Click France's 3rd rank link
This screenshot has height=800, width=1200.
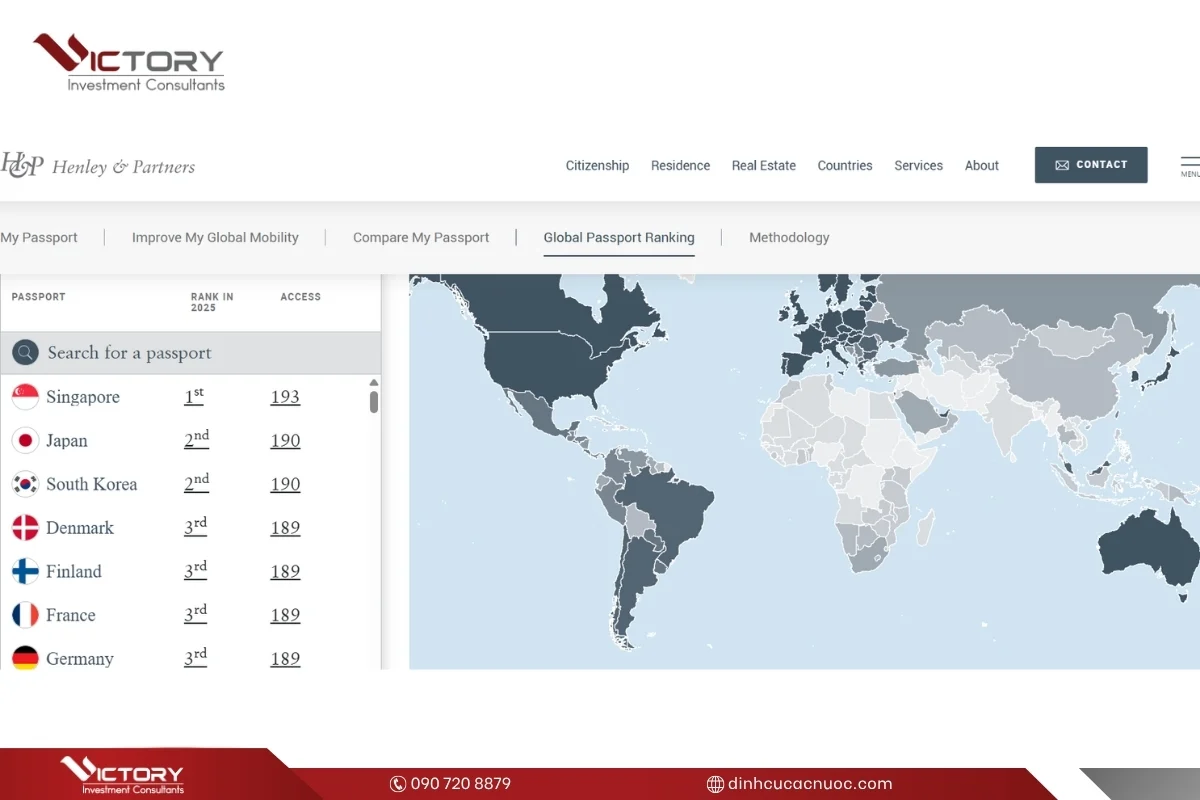click(x=196, y=614)
